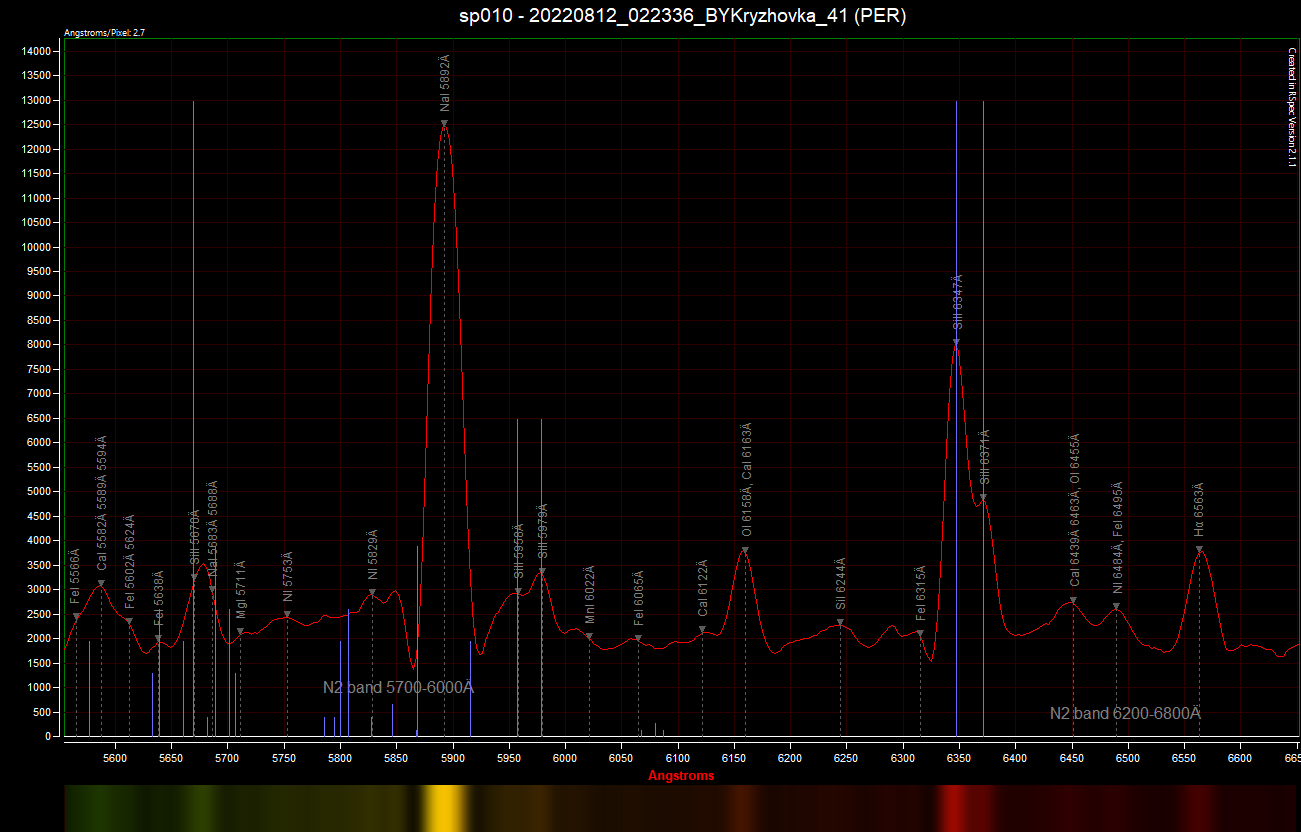The image size is (1301, 832).
Task: Click the 'FeI 5566Å' line label
Action: pyautogui.click(x=76, y=577)
